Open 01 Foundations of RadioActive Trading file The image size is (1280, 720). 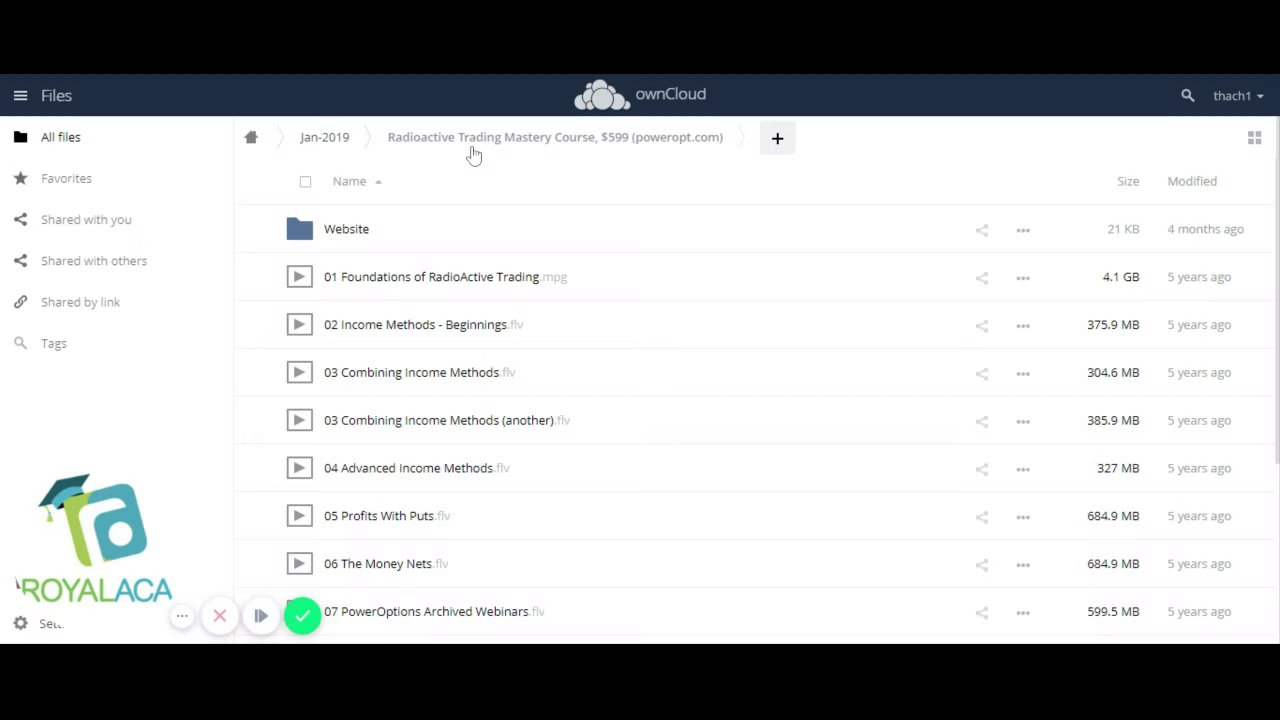[x=445, y=277]
